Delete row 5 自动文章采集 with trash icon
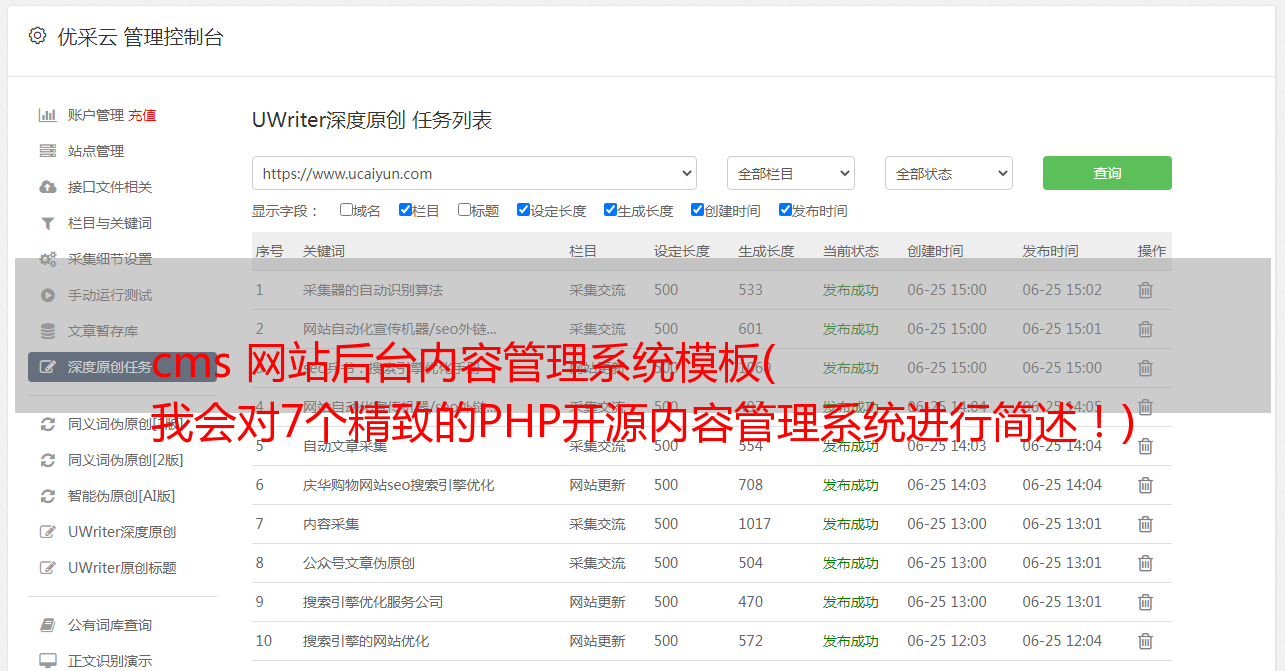Viewport: 1285px width, 671px height. tap(1145, 446)
